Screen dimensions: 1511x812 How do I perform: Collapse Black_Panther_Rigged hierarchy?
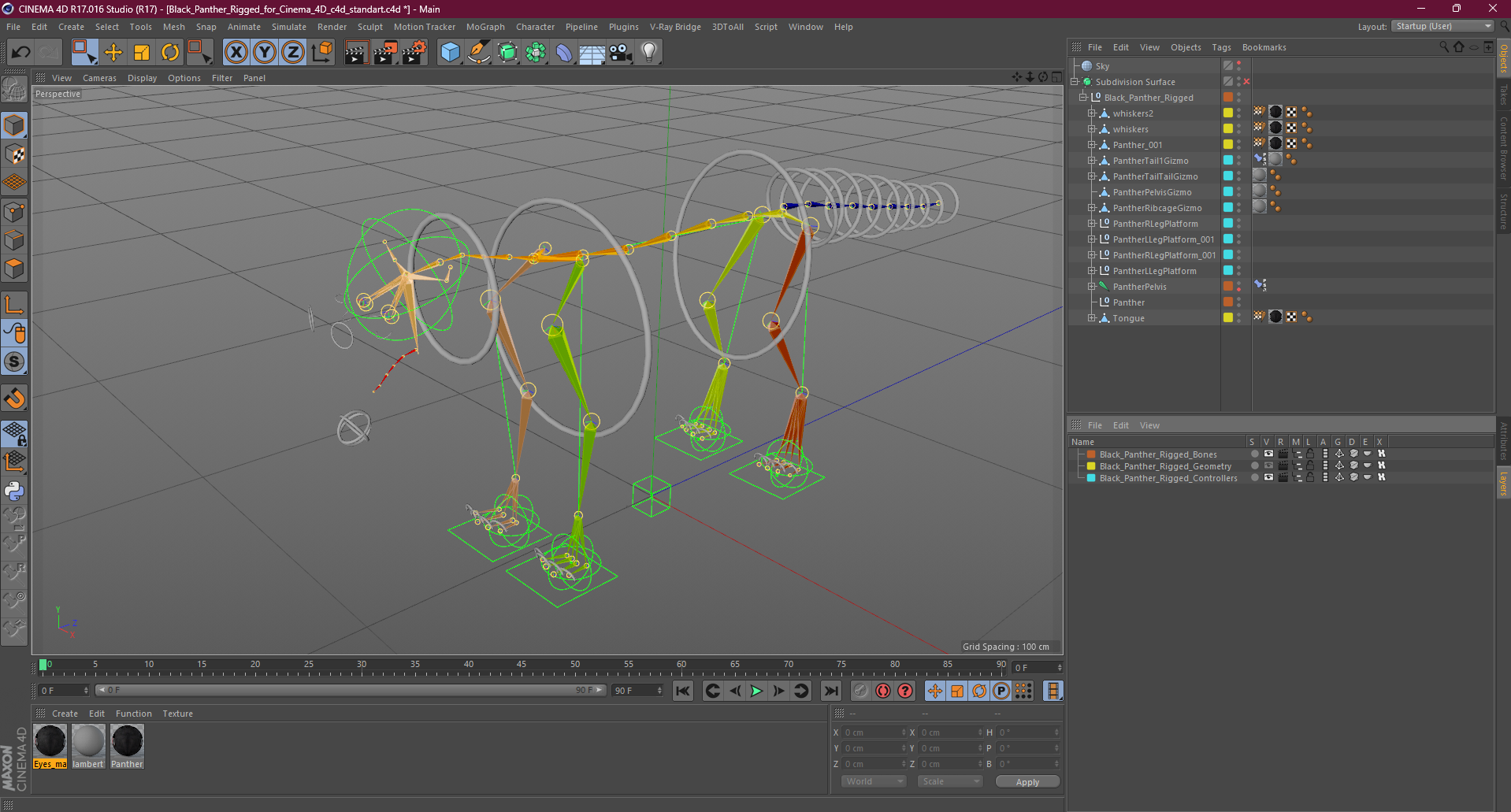(1083, 98)
